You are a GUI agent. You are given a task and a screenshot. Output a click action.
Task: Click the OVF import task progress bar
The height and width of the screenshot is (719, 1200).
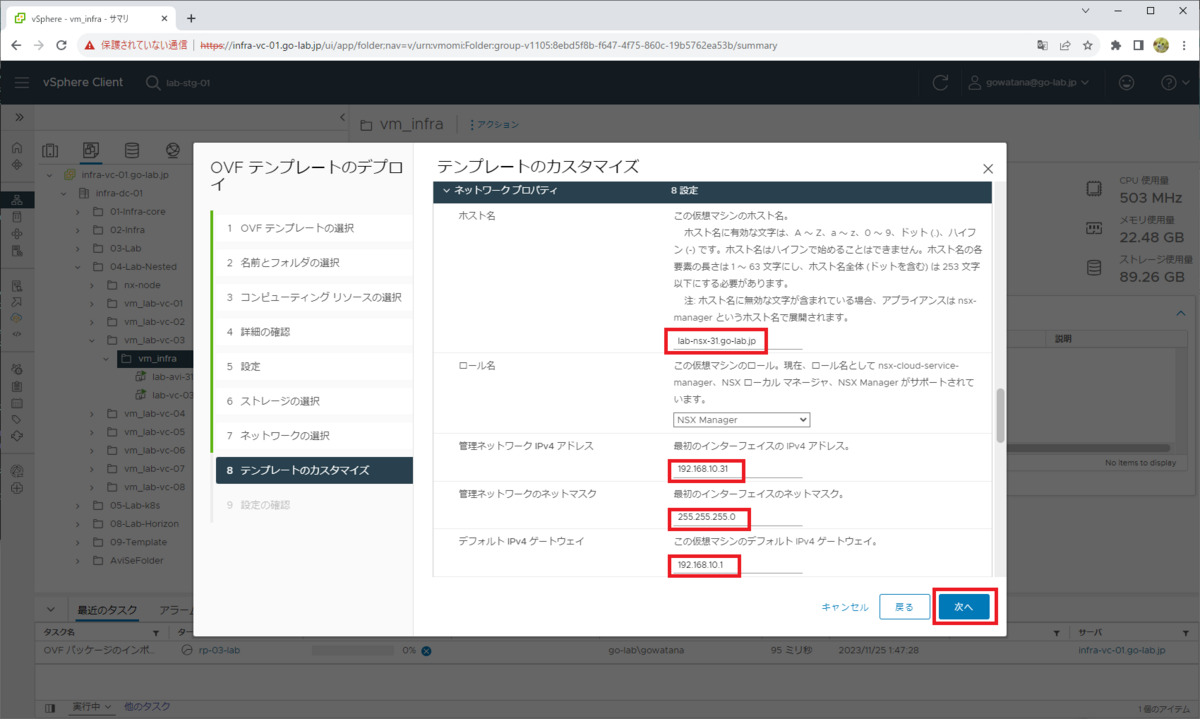355,650
